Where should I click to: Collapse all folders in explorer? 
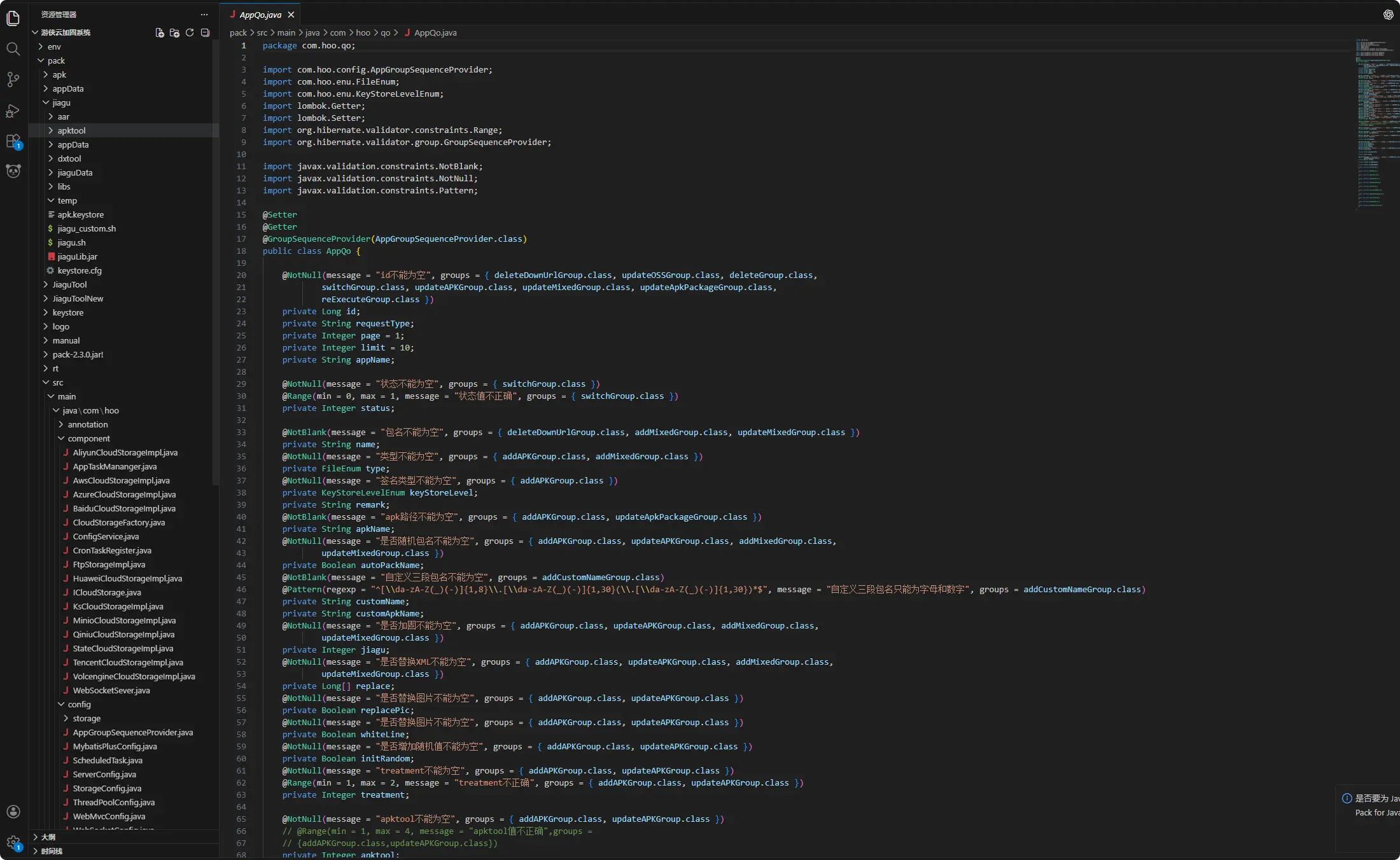[x=205, y=32]
